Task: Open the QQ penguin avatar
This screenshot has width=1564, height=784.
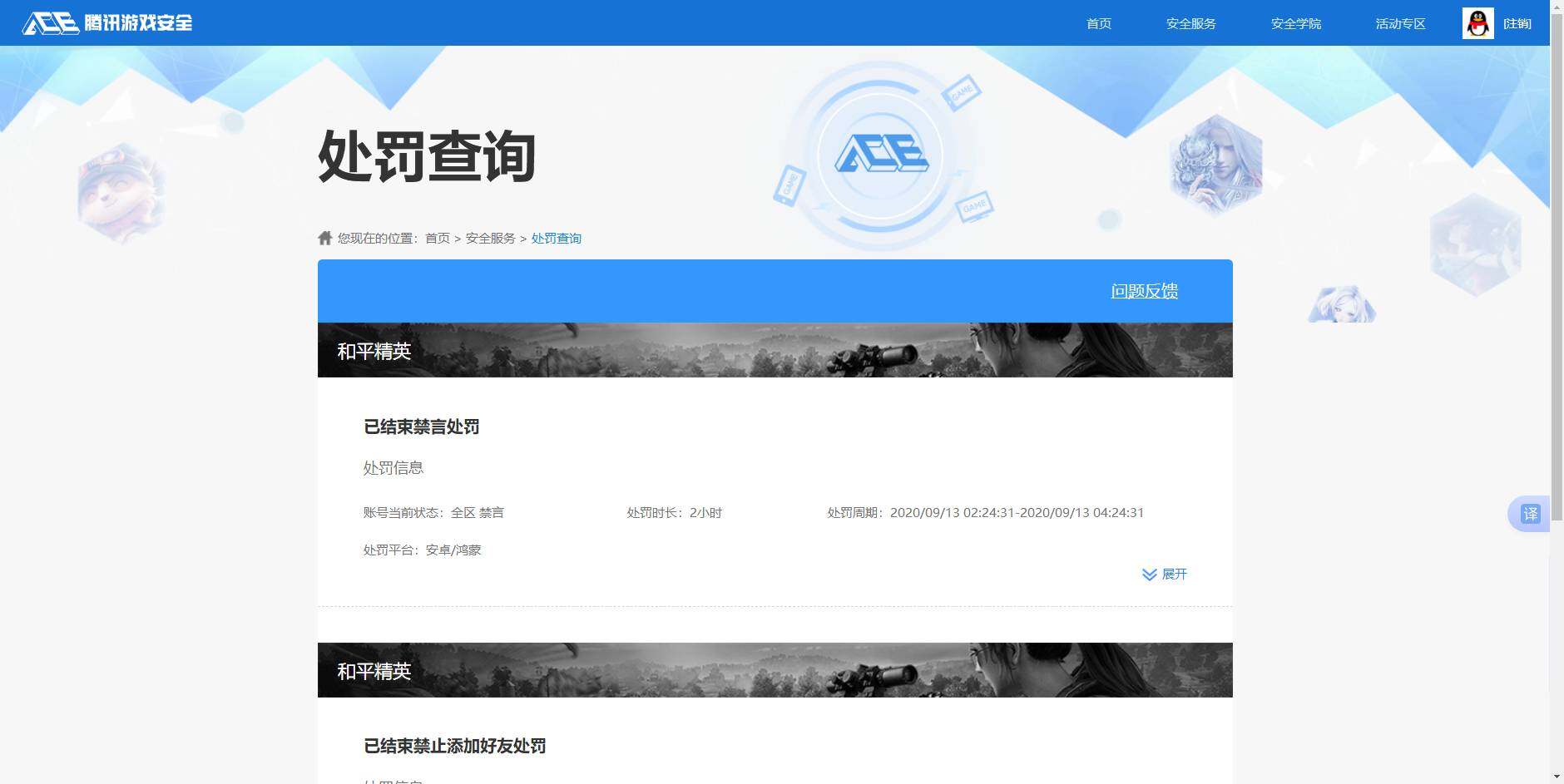Action: click(1477, 23)
